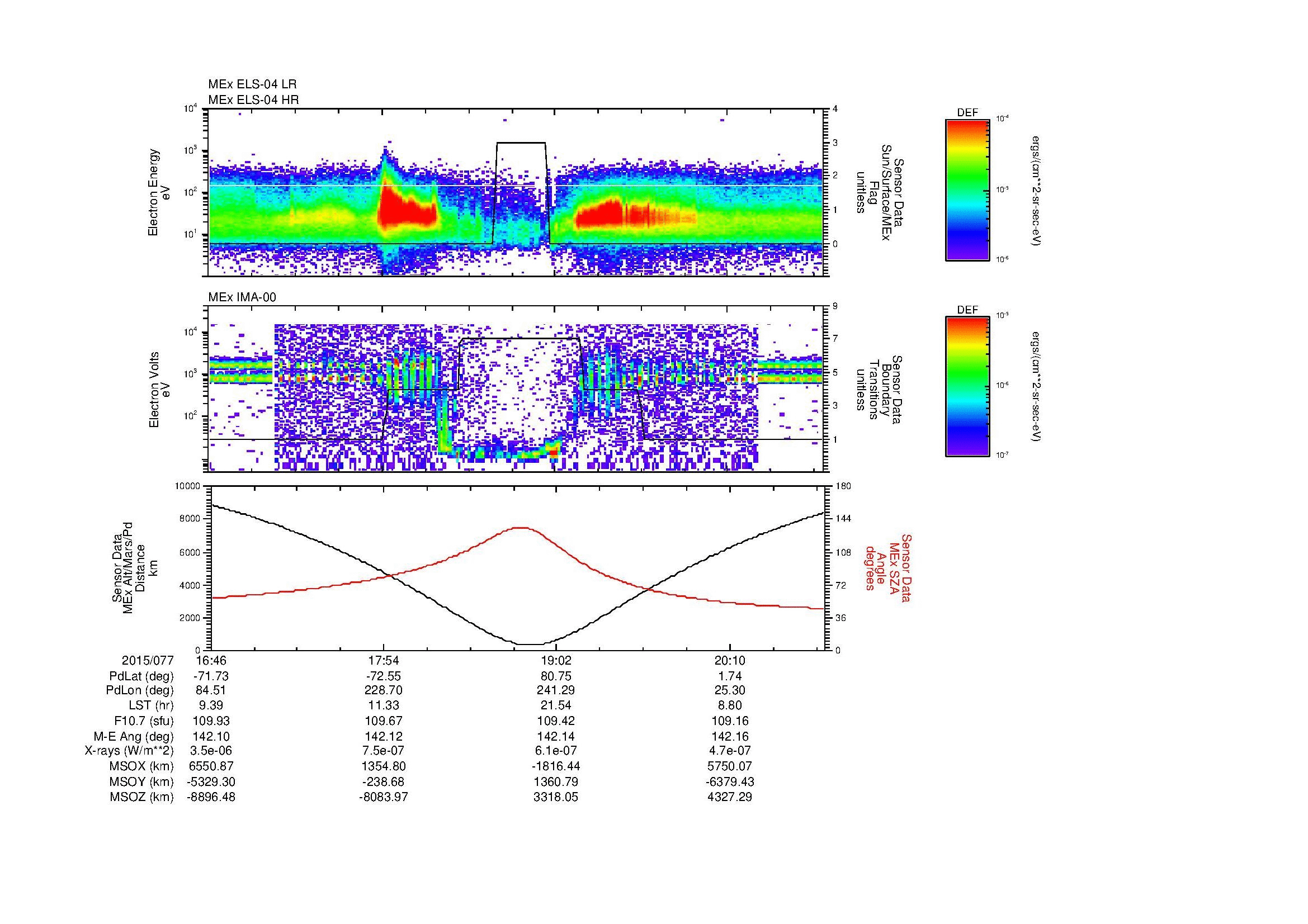Select the IMA DEF rainbow color bar
The height and width of the screenshot is (924, 1308).
pyautogui.click(x=967, y=387)
